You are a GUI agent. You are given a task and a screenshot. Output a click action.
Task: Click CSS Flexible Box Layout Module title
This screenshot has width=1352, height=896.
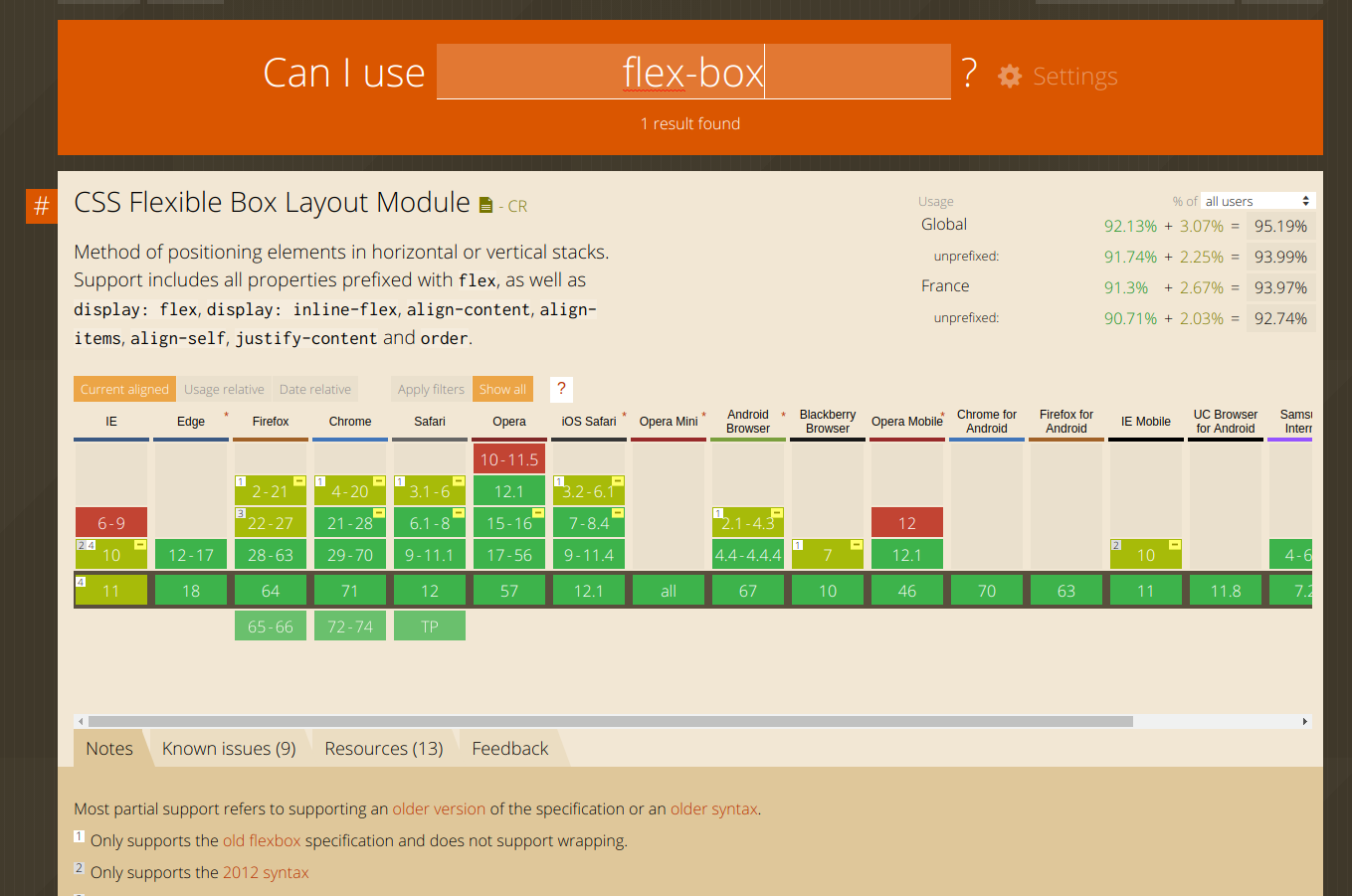[x=272, y=203]
